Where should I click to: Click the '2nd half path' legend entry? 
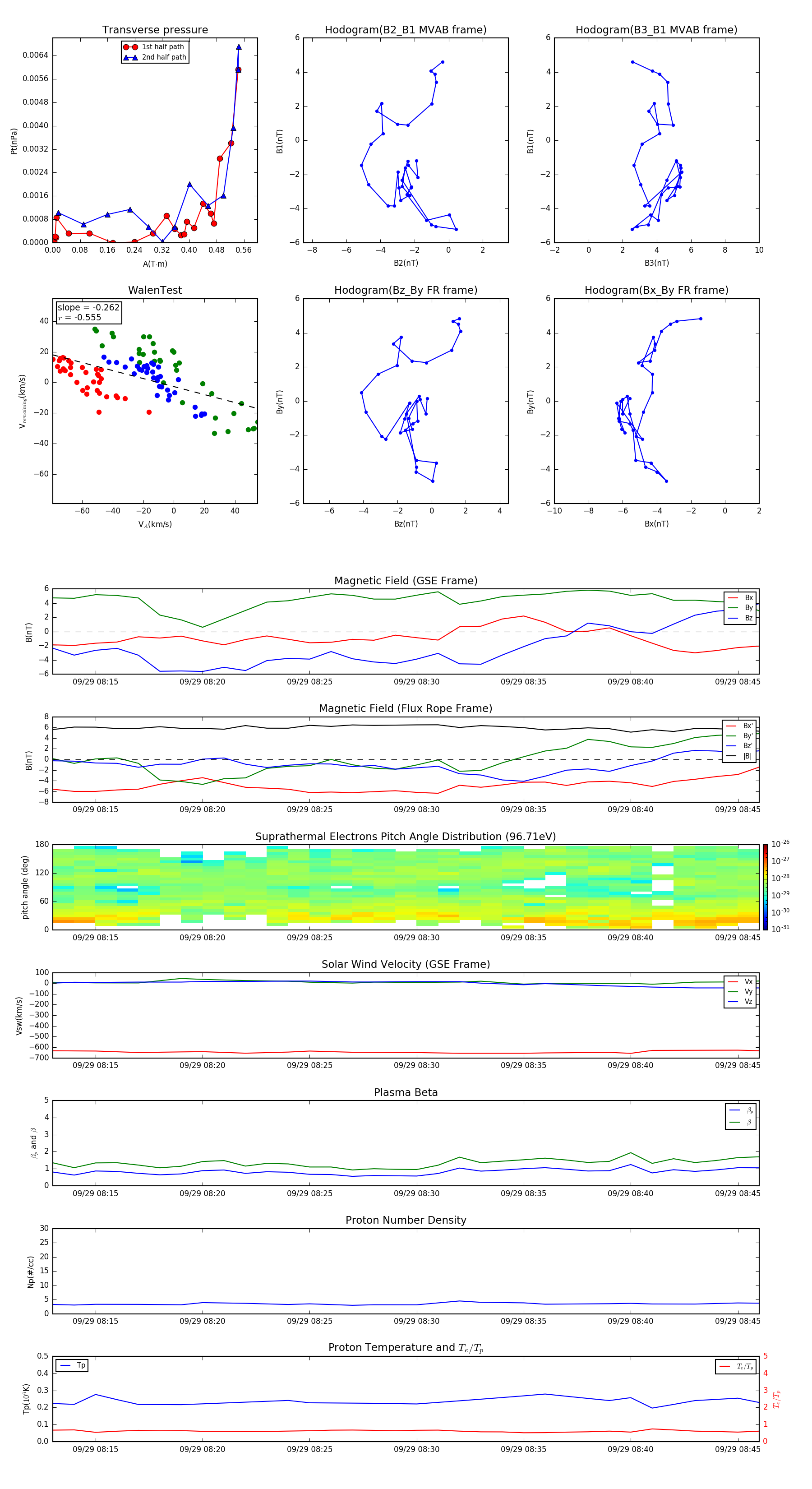154,57
